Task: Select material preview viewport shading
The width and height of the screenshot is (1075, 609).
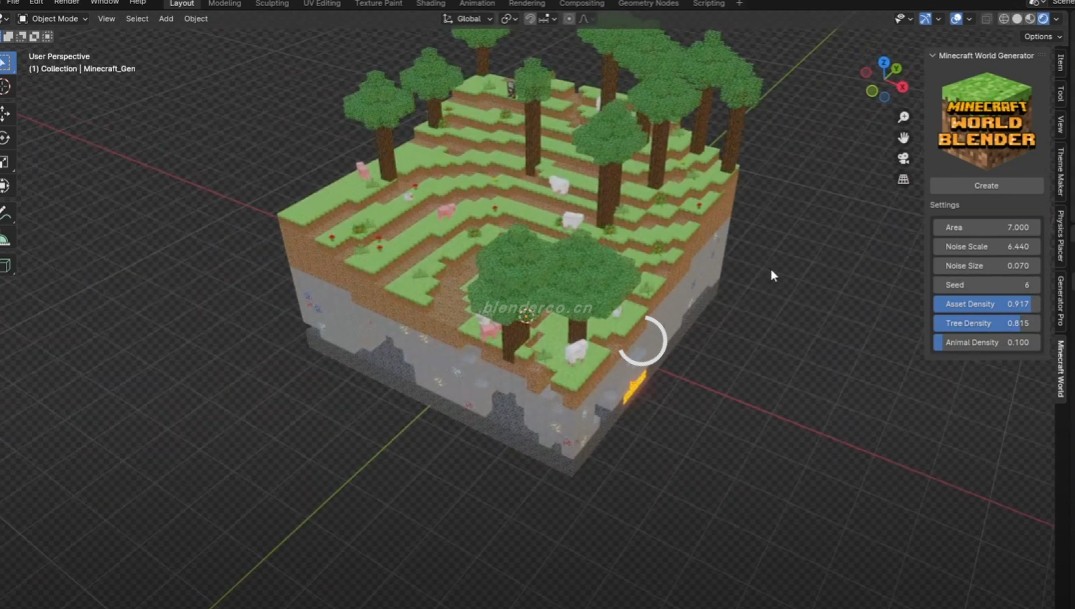Action: click(1030, 19)
